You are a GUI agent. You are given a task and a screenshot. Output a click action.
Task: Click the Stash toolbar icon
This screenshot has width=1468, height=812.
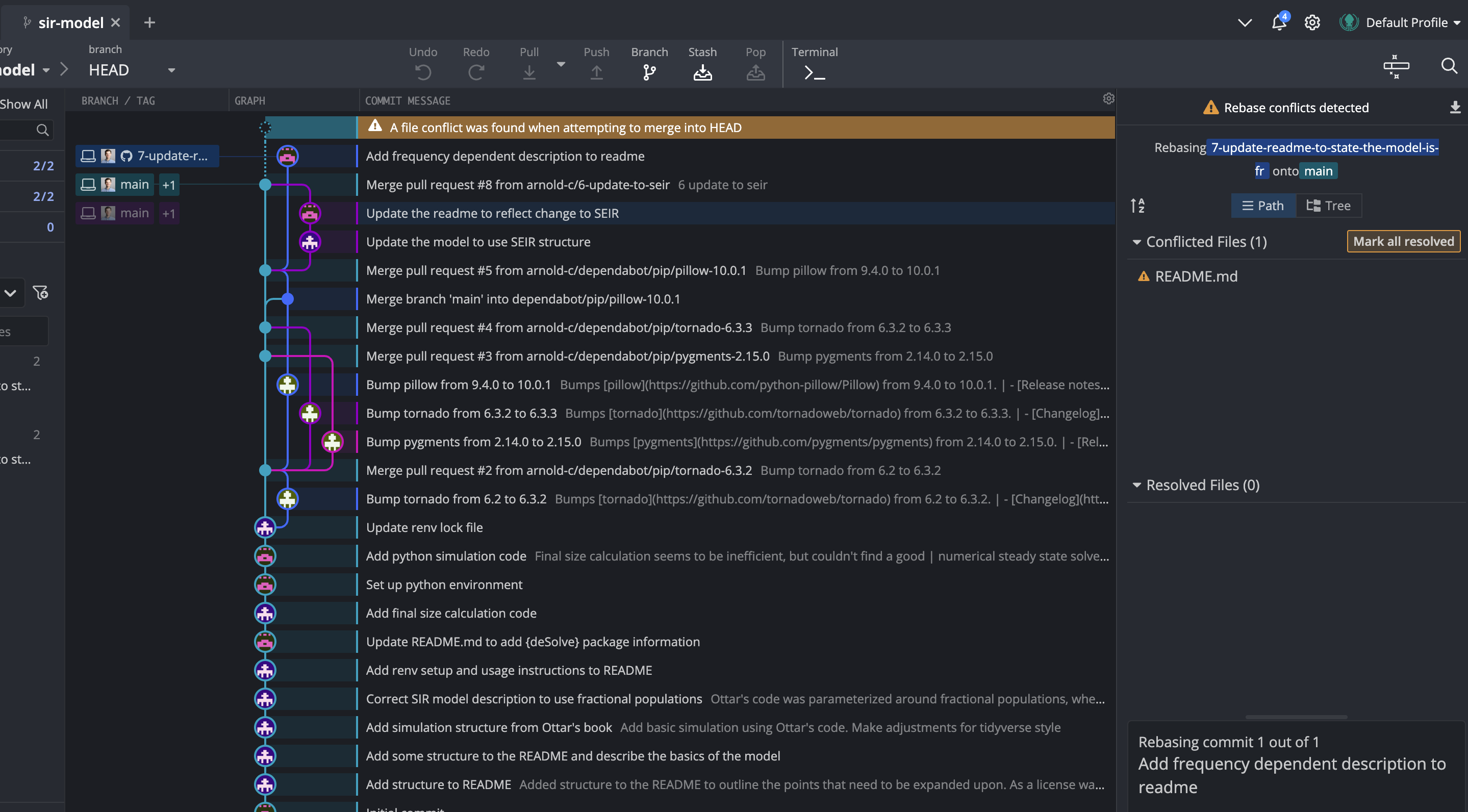pyautogui.click(x=702, y=72)
